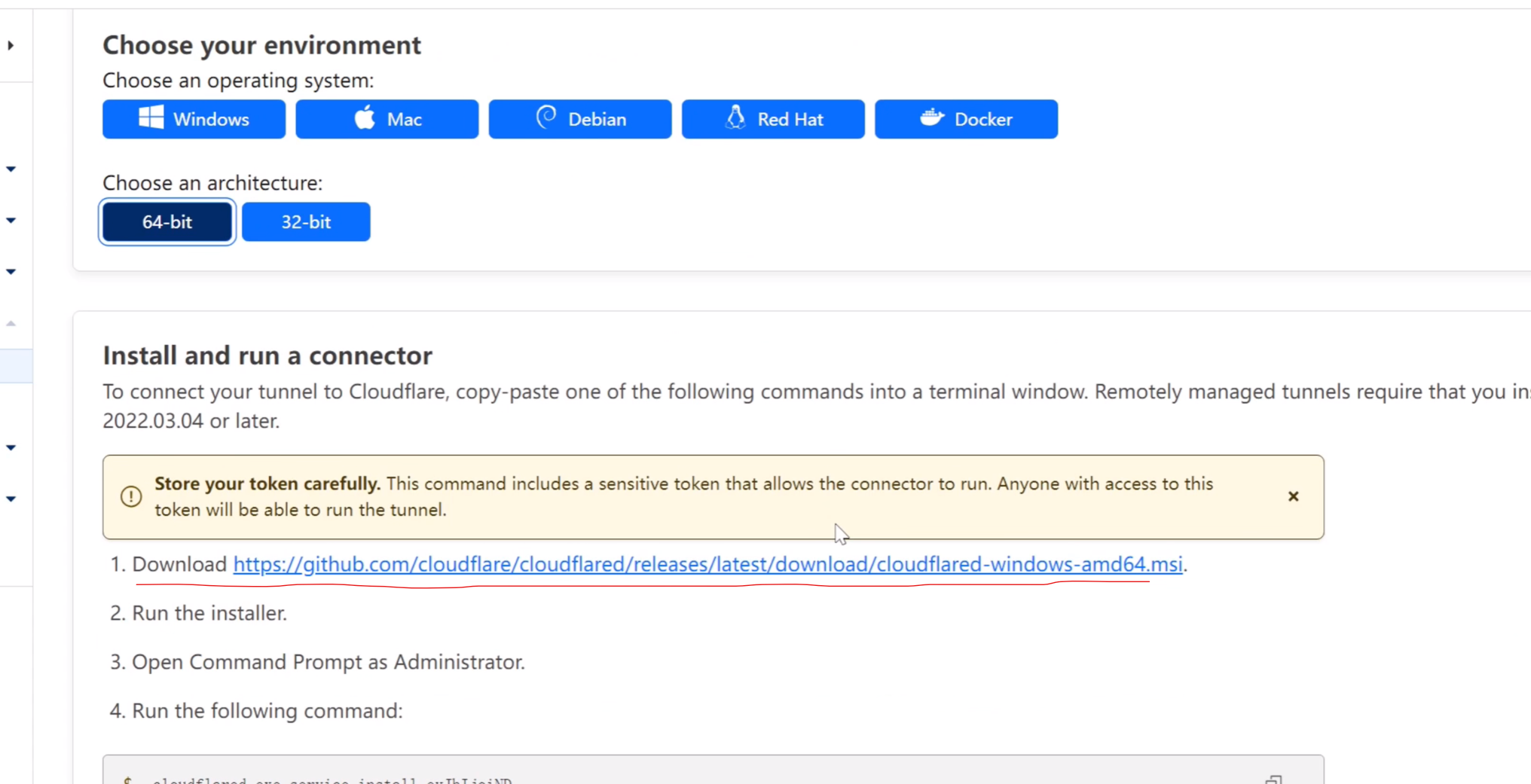
Task: Select the Windows operating system button
Action: tap(194, 119)
